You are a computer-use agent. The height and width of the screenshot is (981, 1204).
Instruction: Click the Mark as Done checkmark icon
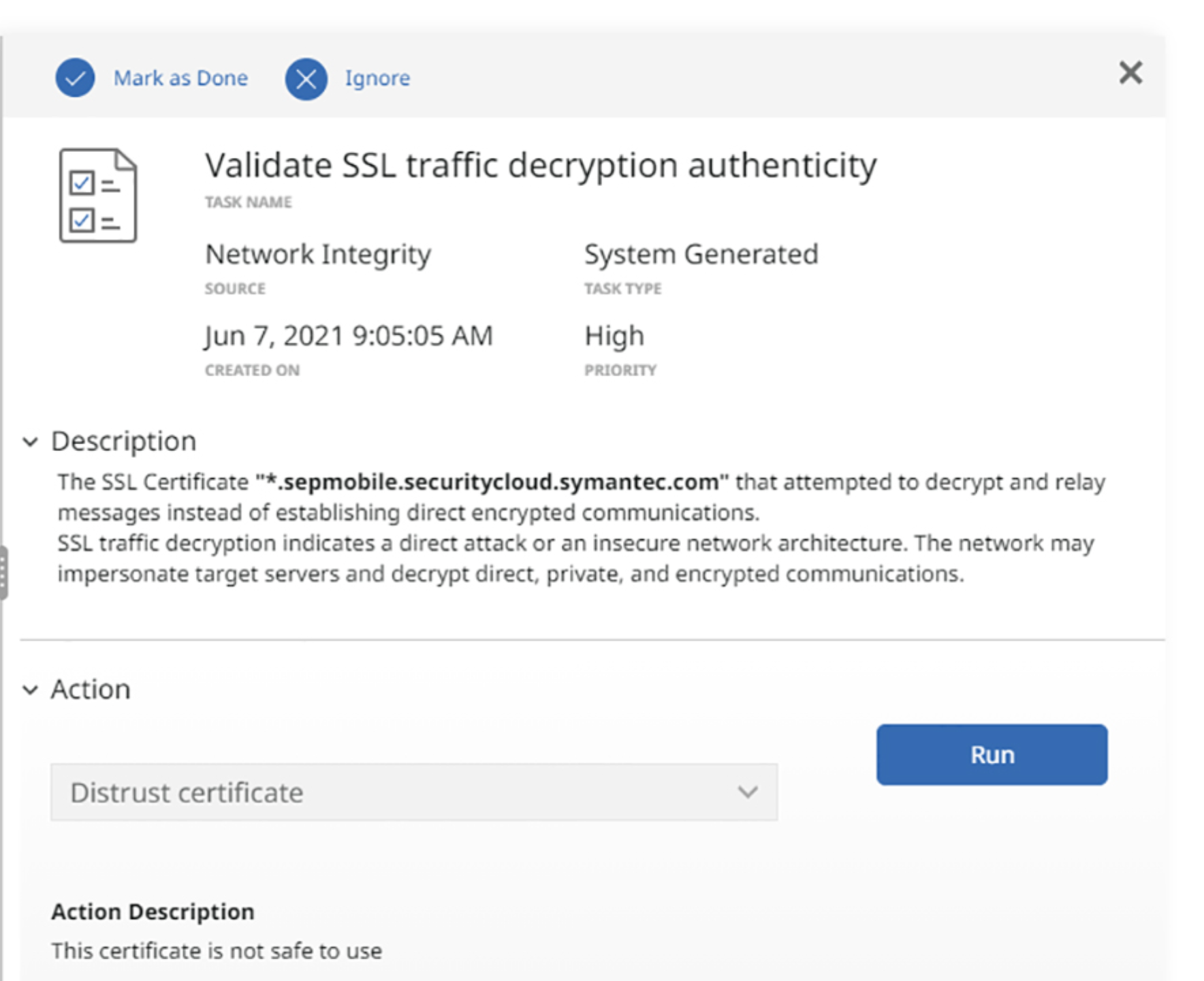tap(75, 78)
